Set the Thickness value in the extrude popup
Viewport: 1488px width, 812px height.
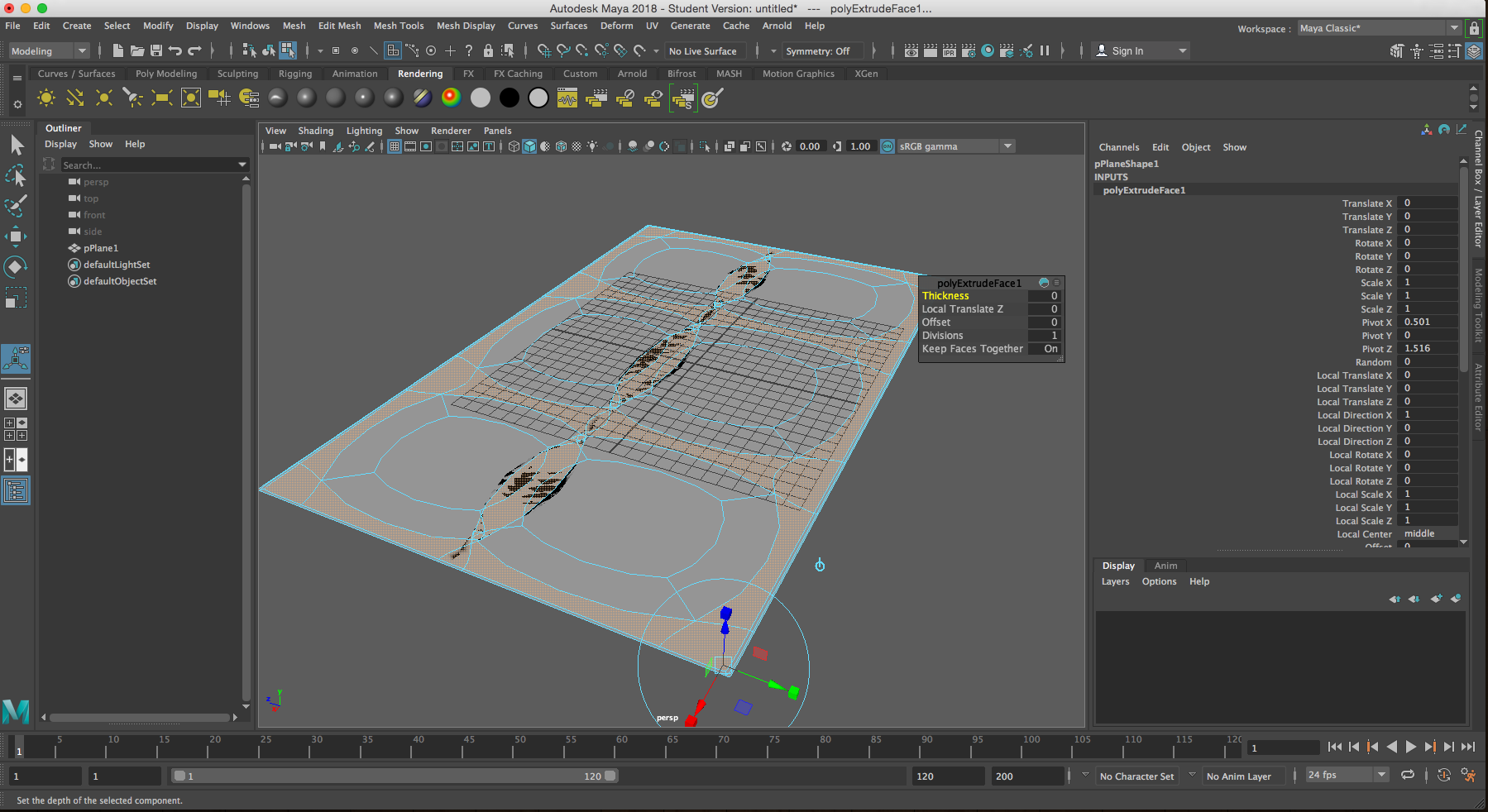[1045, 295]
